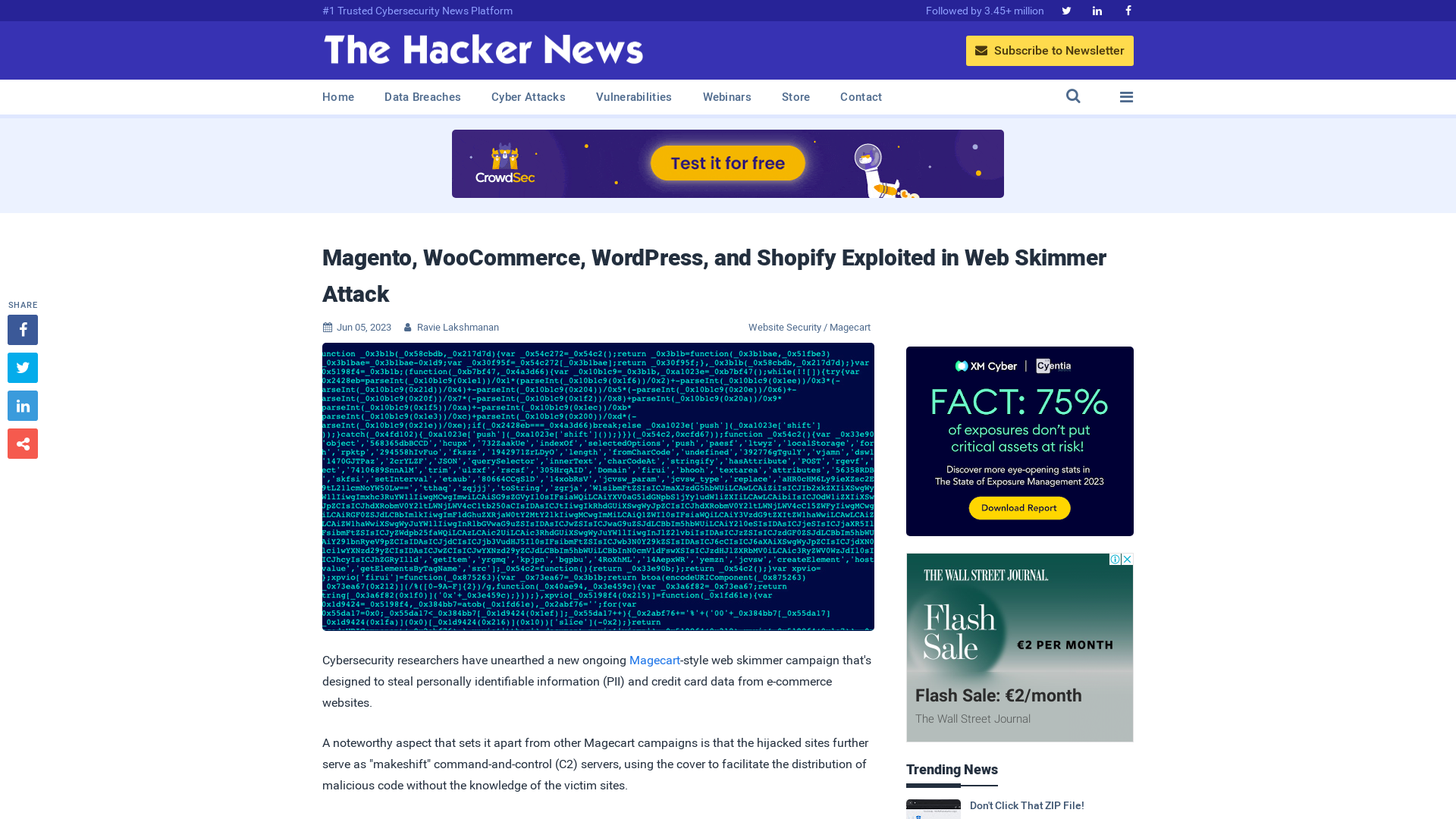
Task: Select the Vulnerabilities menu item
Action: 633,97
